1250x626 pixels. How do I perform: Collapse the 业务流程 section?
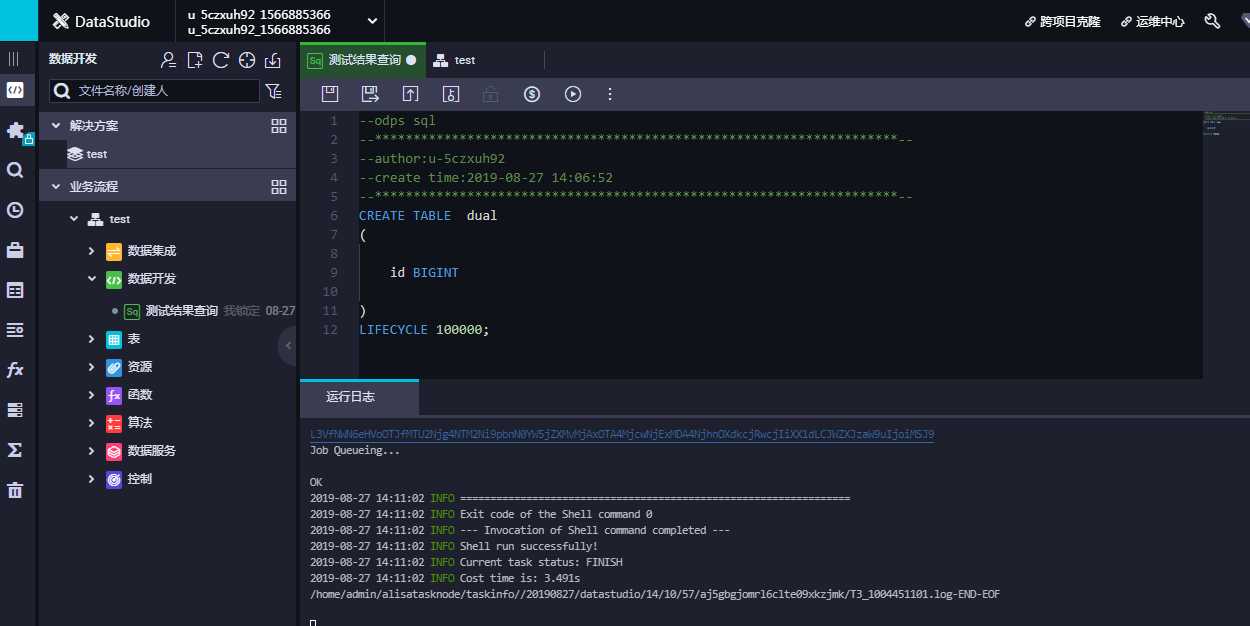tap(56, 187)
